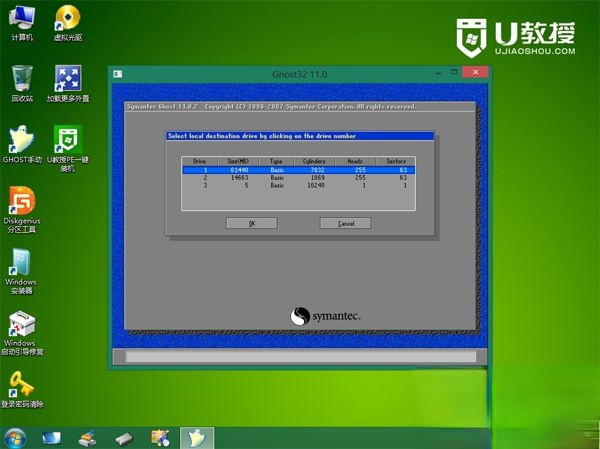Open the 虚拟光驱 desktop icon
The height and width of the screenshot is (449, 600).
tap(68, 23)
